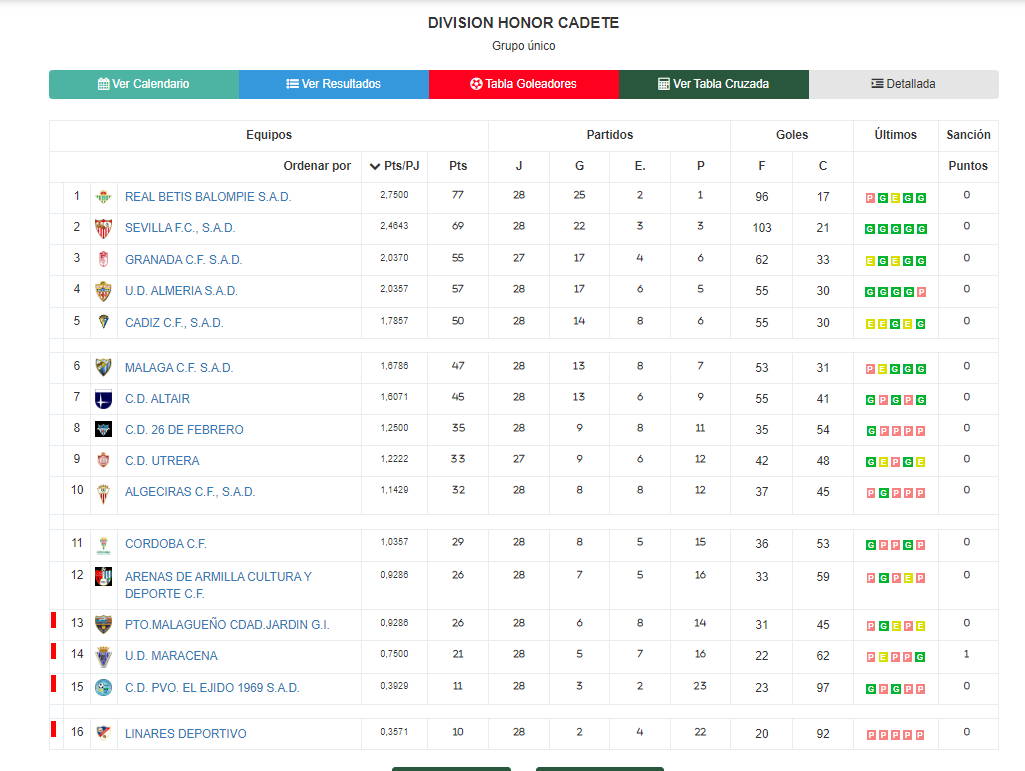Viewport: 1025px width, 771px height.
Task: Open U.D. MARACENA team link
Action: tap(171, 656)
